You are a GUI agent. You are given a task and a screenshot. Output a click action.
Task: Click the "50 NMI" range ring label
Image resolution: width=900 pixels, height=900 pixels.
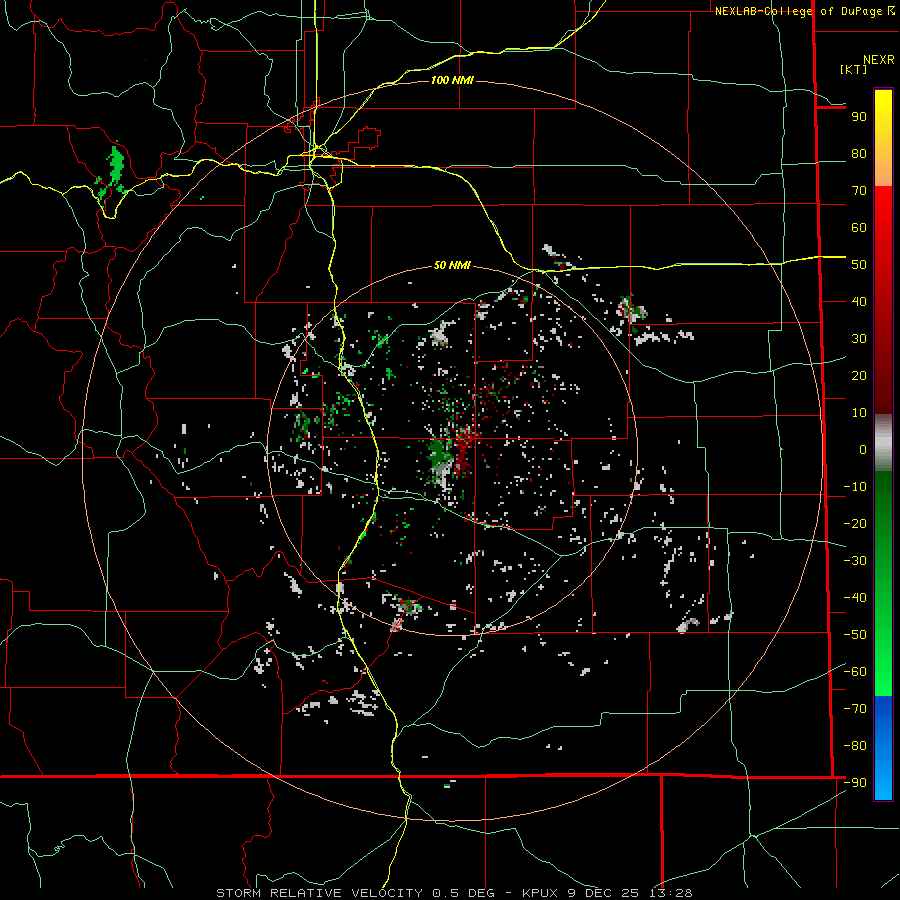tap(452, 265)
